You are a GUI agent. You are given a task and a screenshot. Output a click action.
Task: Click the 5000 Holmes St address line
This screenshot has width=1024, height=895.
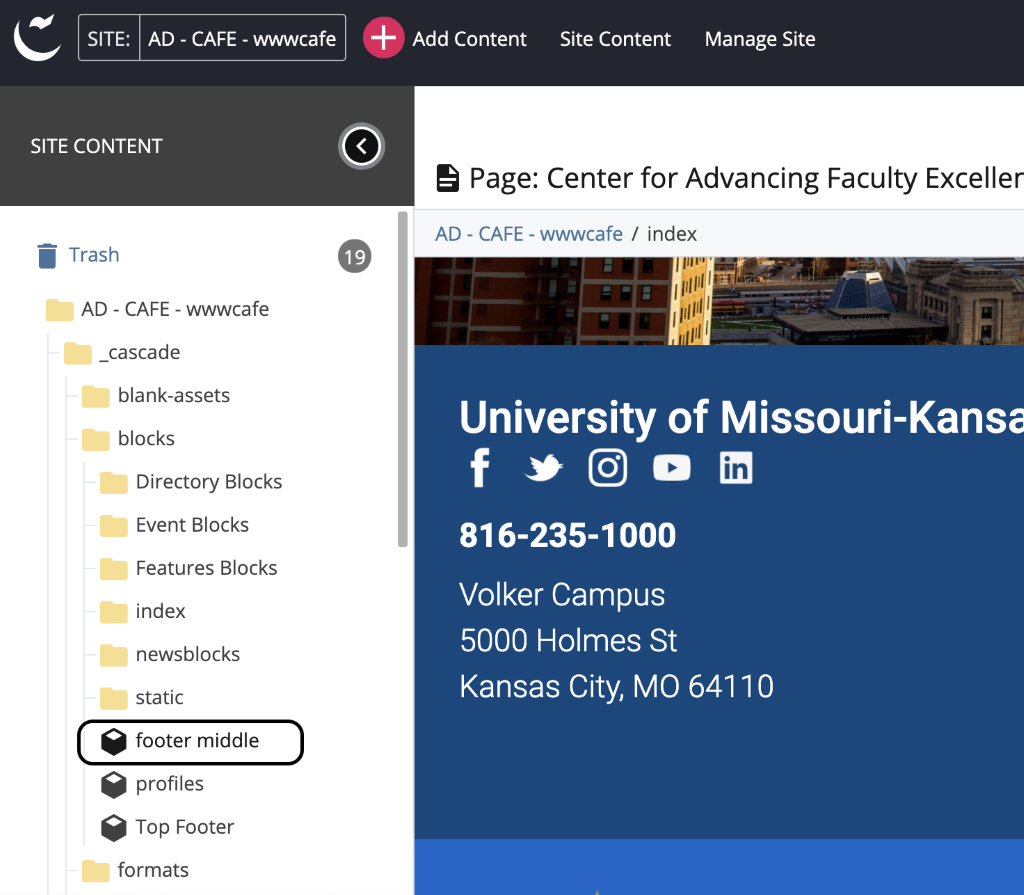(x=568, y=641)
